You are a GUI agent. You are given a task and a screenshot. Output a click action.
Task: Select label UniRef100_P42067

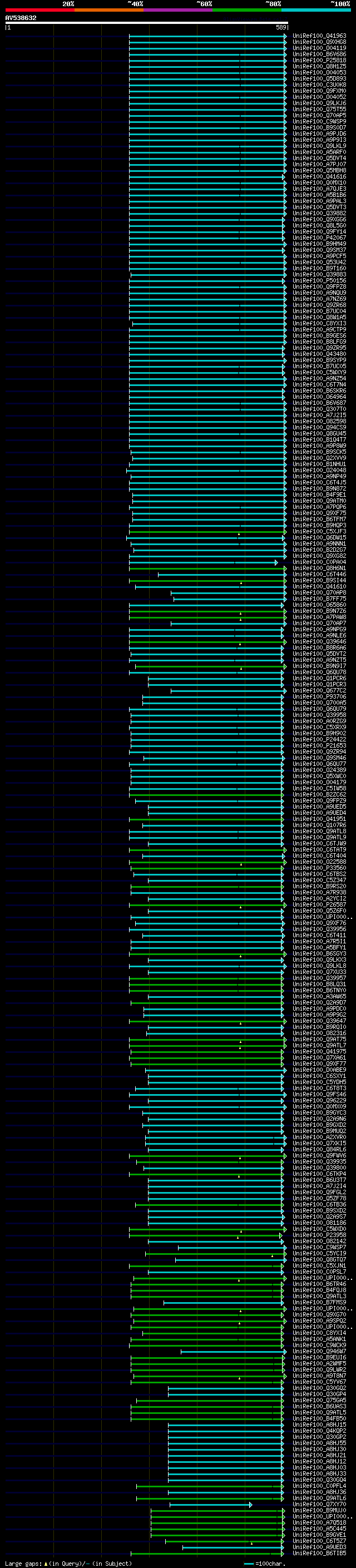pos(319,238)
